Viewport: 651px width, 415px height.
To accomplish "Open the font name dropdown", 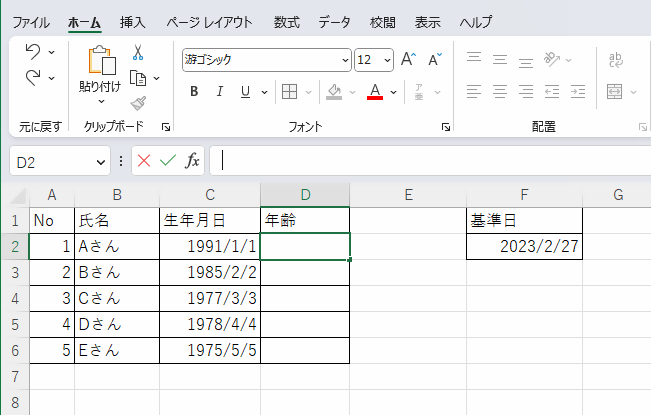I will point(346,60).
